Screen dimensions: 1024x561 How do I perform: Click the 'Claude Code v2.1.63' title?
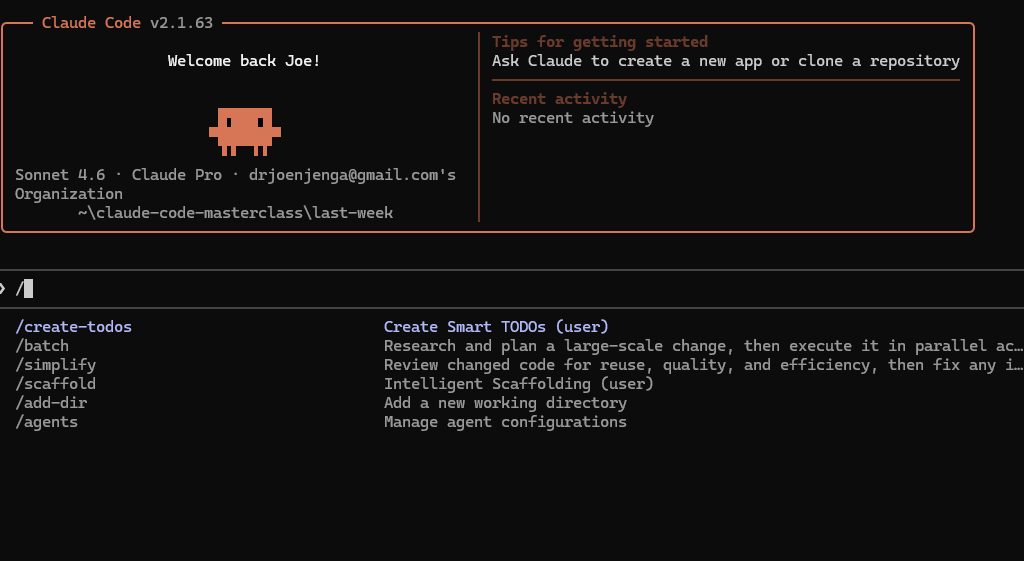[x=127, y=23]
